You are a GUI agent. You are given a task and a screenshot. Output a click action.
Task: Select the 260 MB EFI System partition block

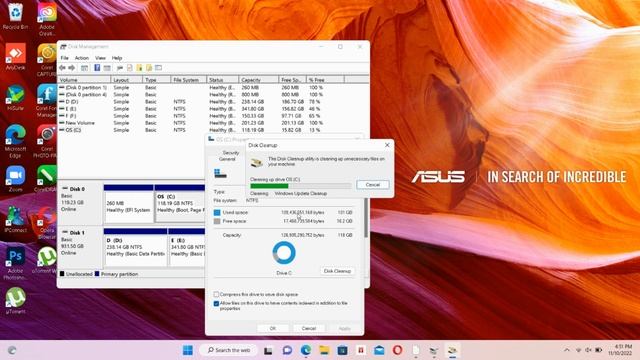129,203
